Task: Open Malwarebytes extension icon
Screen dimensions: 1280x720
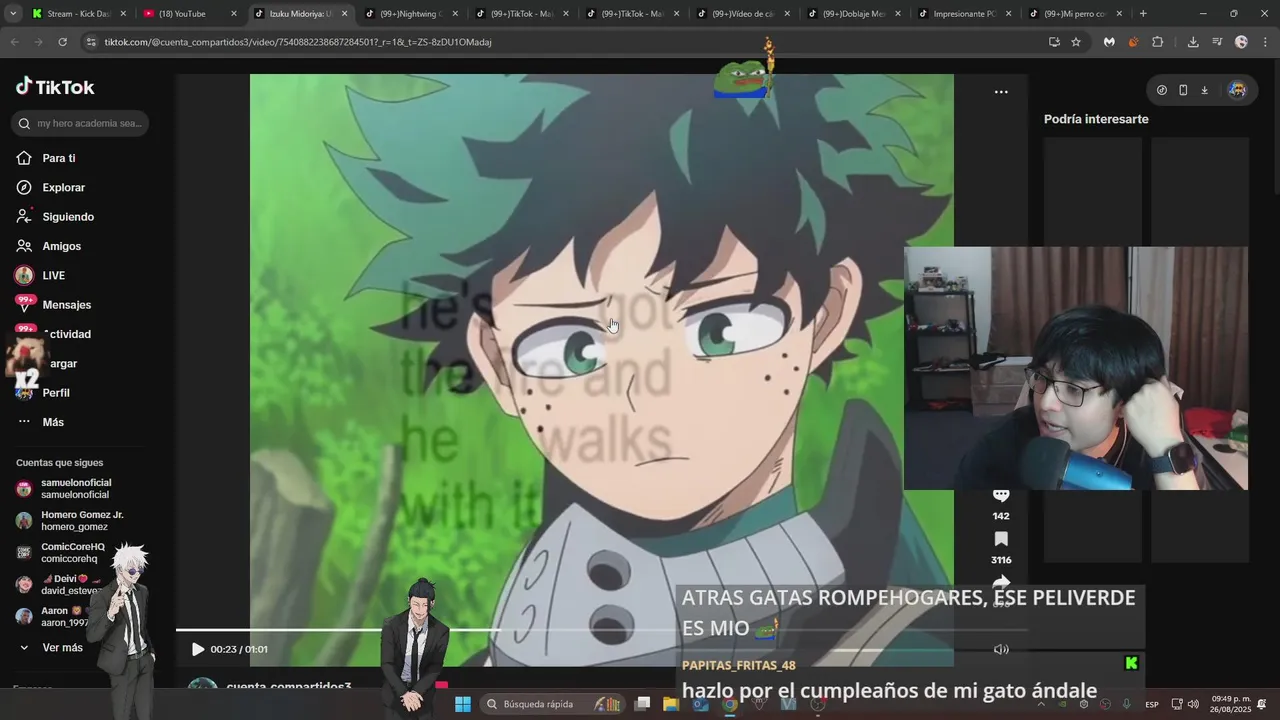Action: (x=1109, y=42)
